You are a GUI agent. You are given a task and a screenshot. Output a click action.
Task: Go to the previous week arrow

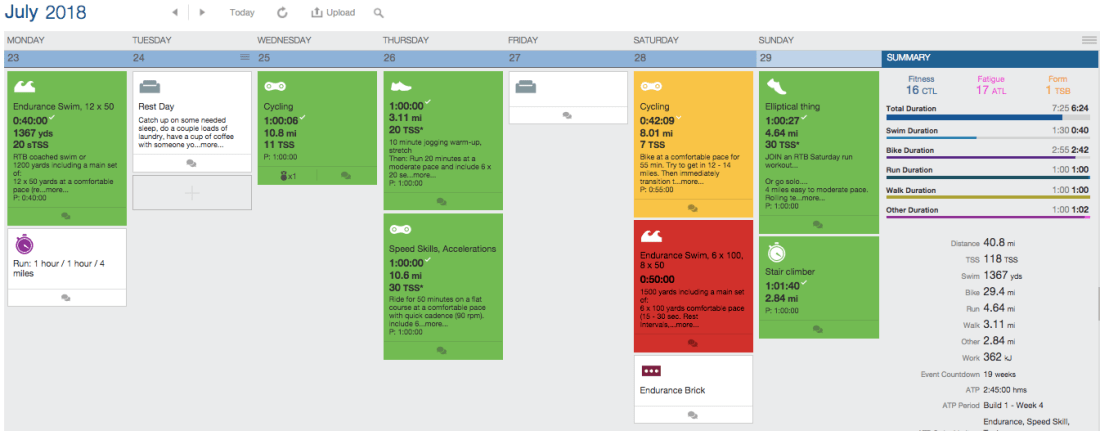pyautogui.click(x=175, y=13)
